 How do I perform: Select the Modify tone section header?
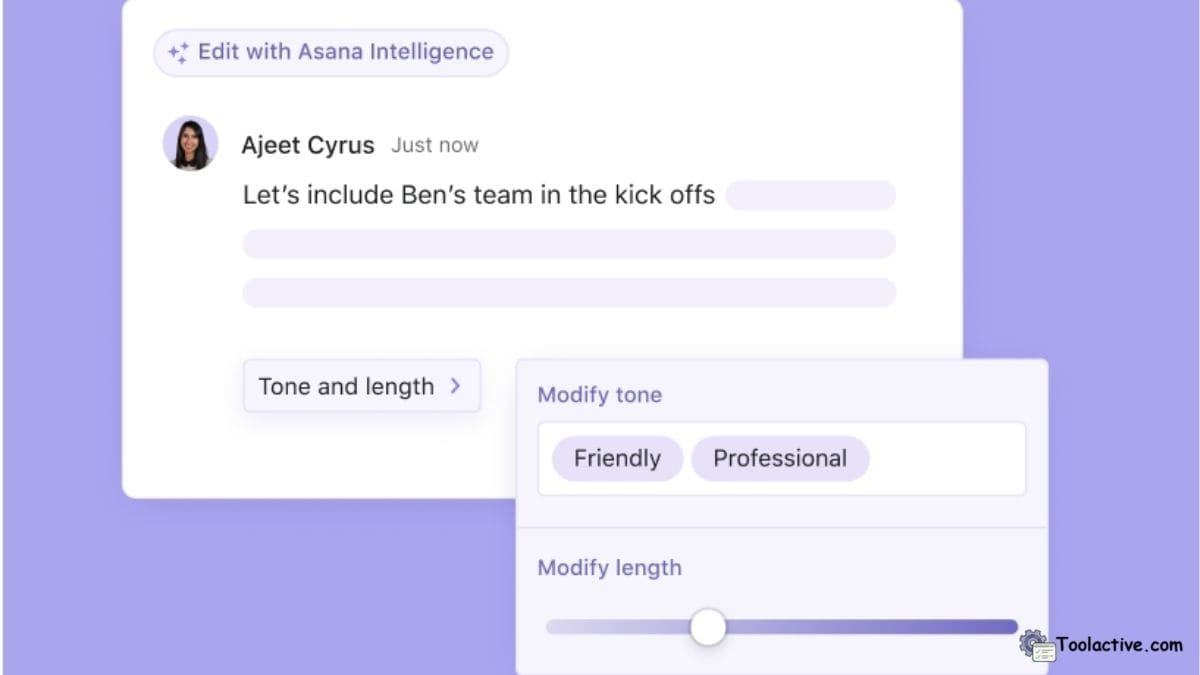click(599, 394)
